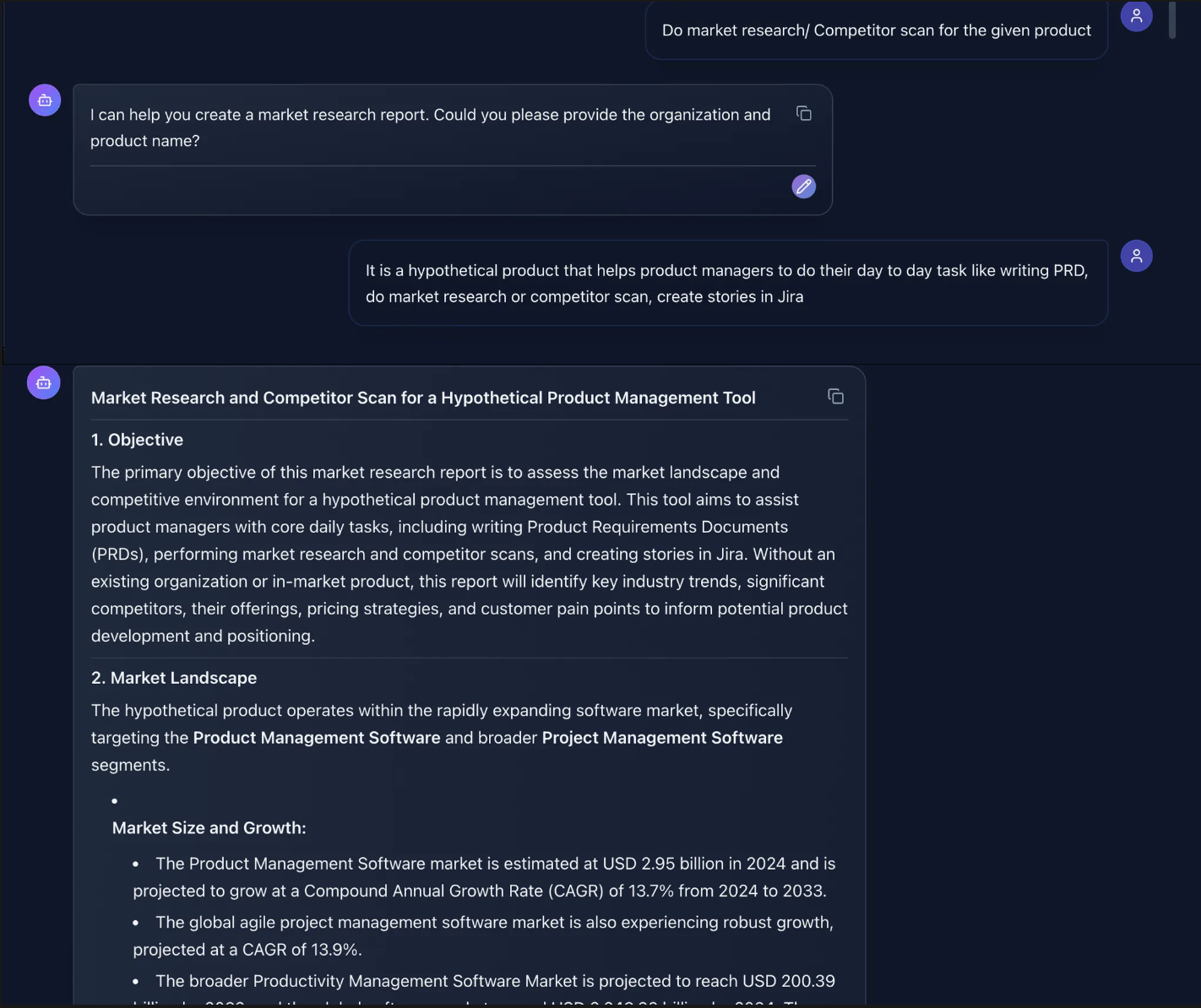Click the "Market Size and Growth:" subheading

point(209,828)
